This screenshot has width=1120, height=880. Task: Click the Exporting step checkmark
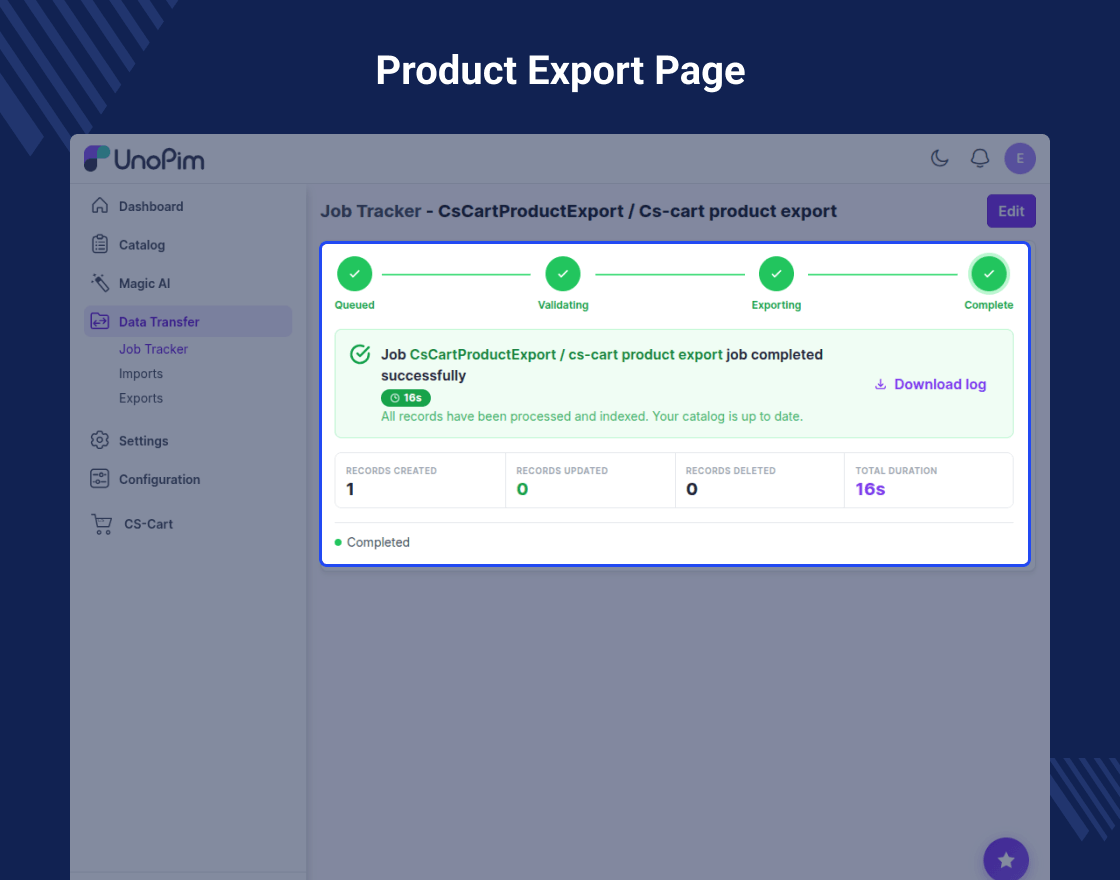coord(776,274)
